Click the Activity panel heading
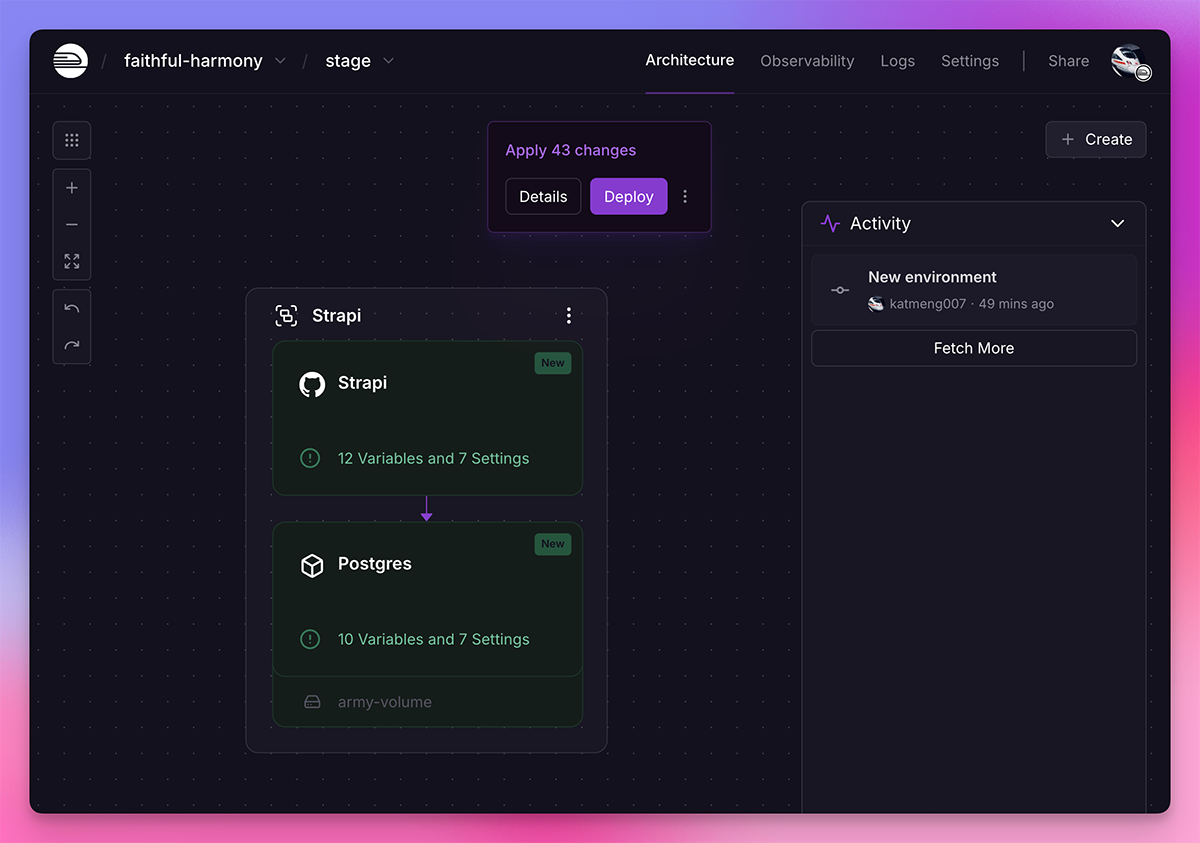The width and height of the screenshot is (1200, 843). point(880,224)
